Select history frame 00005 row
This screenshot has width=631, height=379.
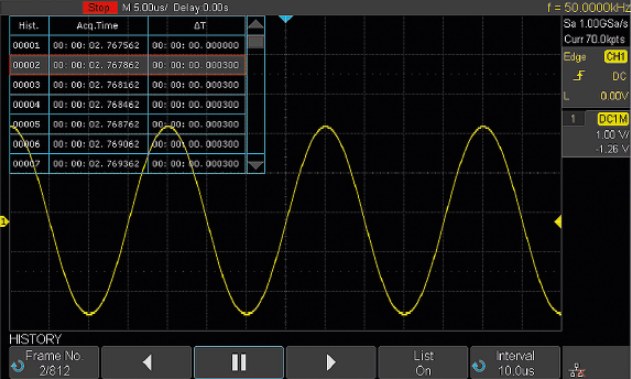click(127, 124)
